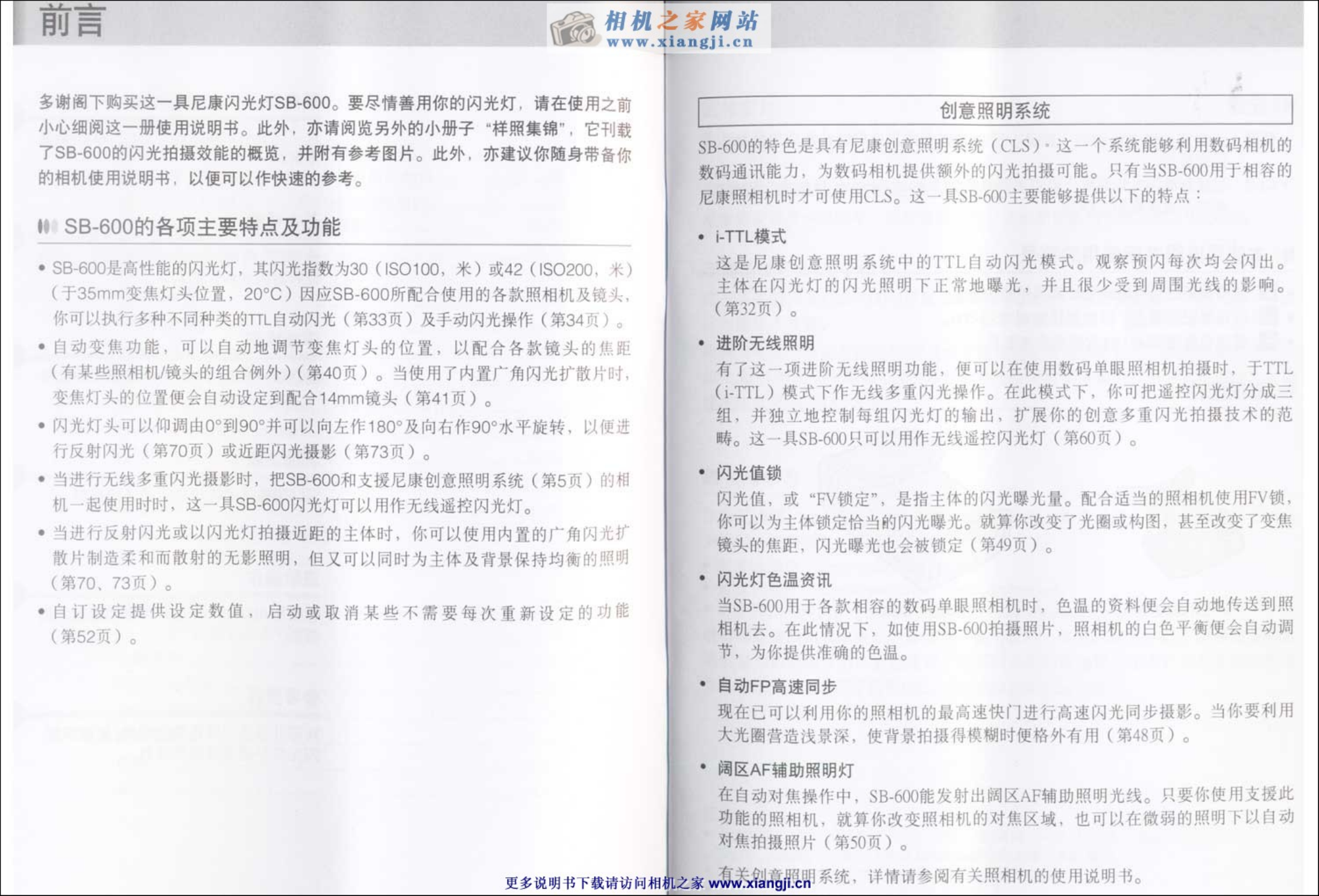1319x896 pixels.
Task: Click the SB-600的各项主要特点及功能 section heading
Action: click(x=202, y=227)
